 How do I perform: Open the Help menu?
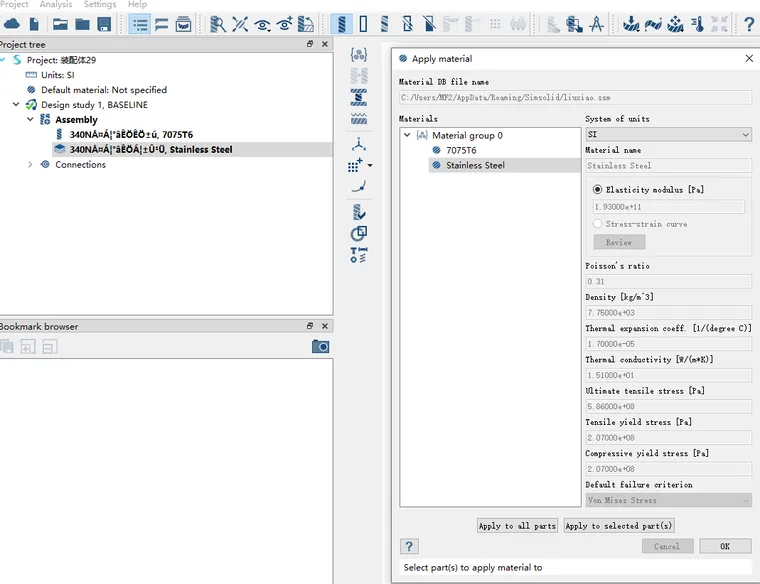[x=137, y=4]
